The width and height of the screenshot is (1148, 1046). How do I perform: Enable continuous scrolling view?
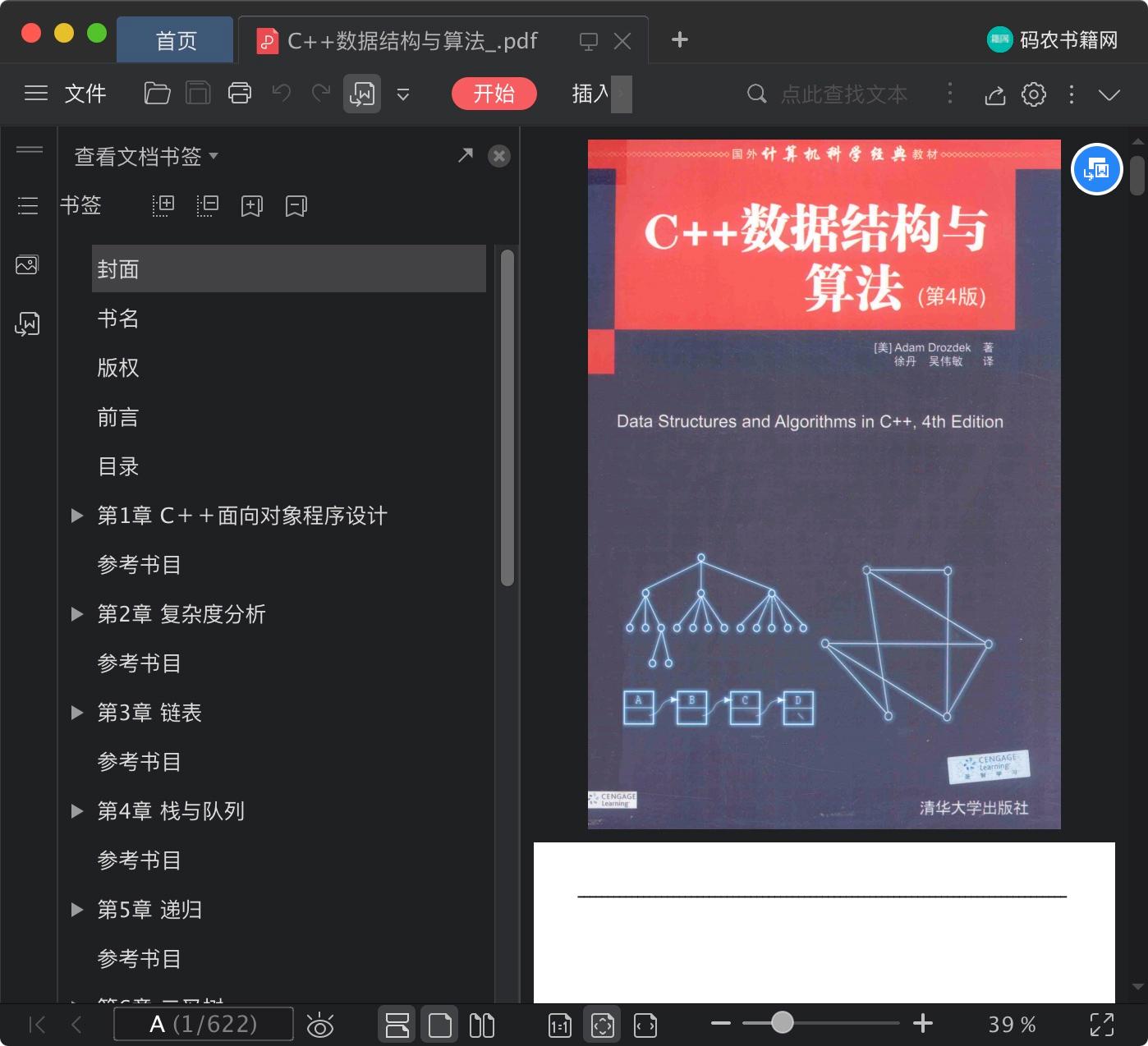pyautogui.click(x=397, y=1025)
